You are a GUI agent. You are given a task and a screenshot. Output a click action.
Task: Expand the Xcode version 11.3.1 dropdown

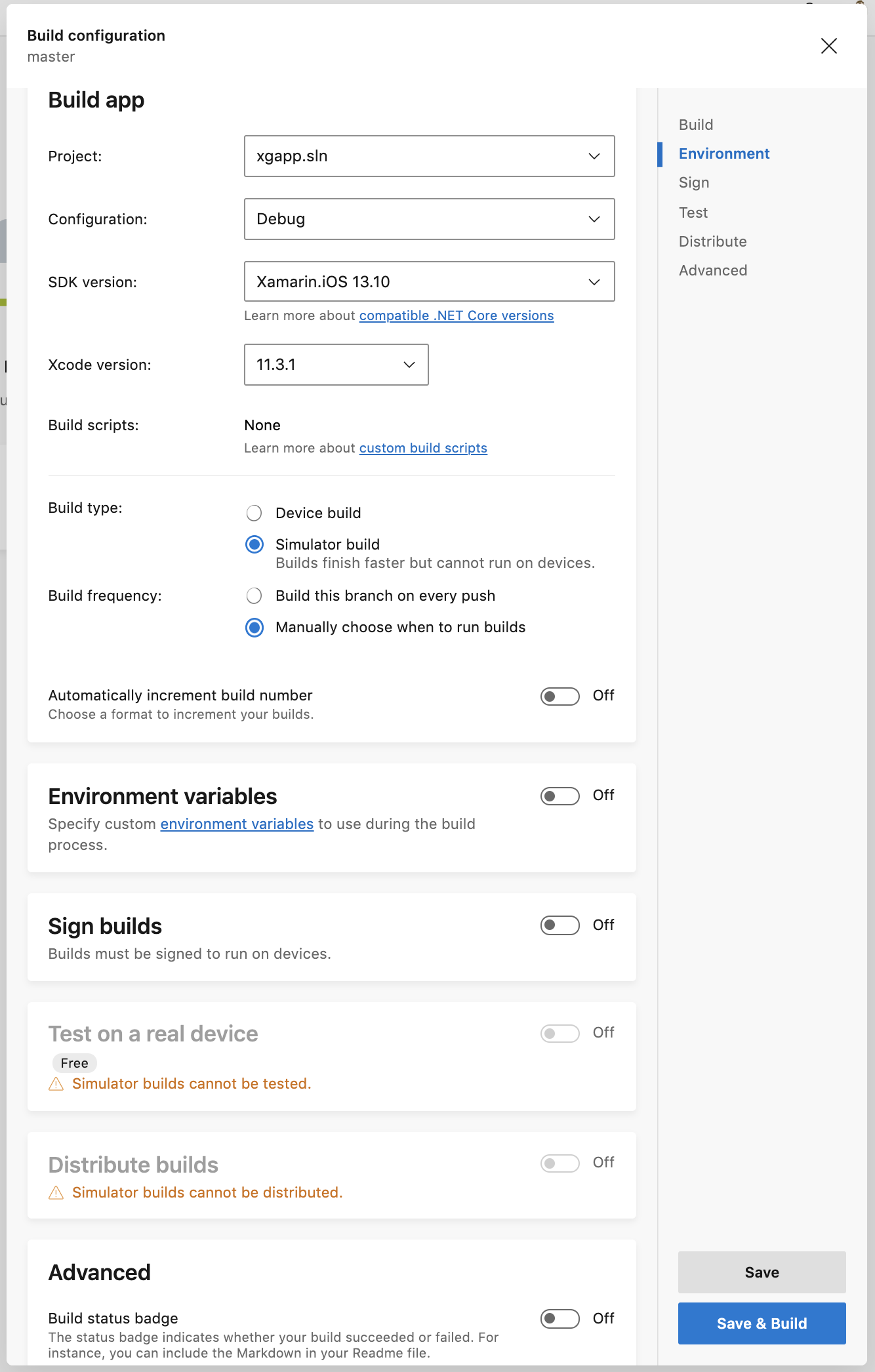[336, 365]
